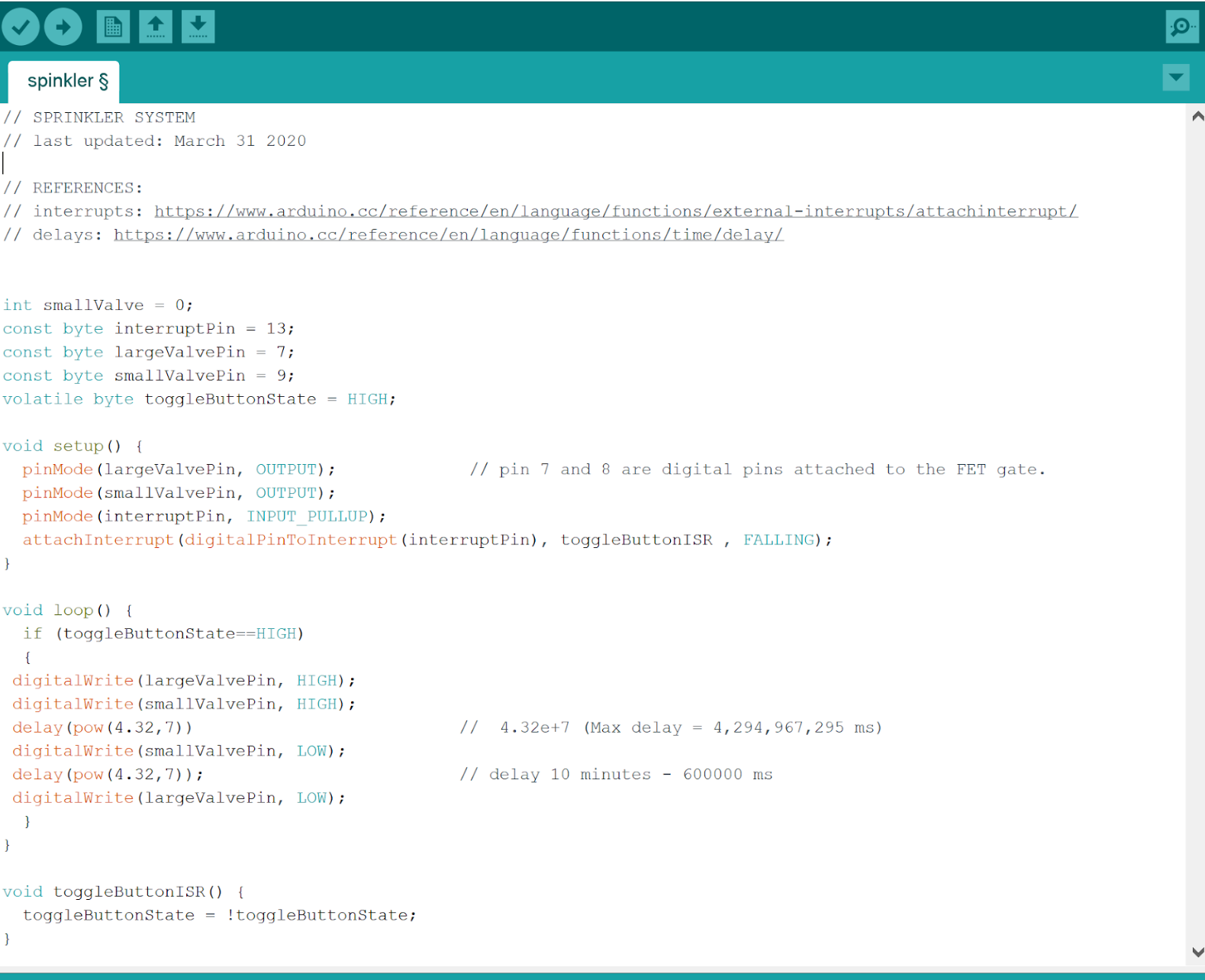The width and height of the screenshot is (1205, 980).
Task: Click the "interruptPin = 13;" declaration
Action: coord(205,329)
